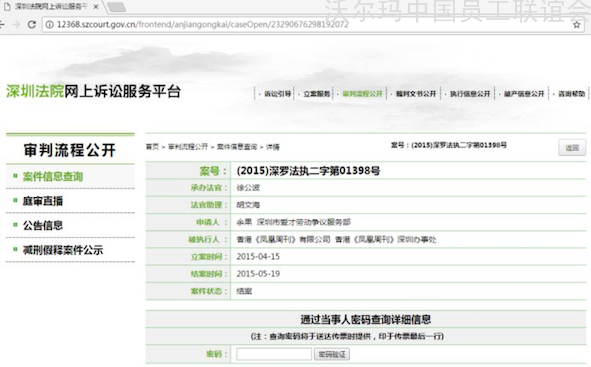The height and width of the screenshot is (367, 591).
Task: Open a new browser tab
Action: click(116, 7)
